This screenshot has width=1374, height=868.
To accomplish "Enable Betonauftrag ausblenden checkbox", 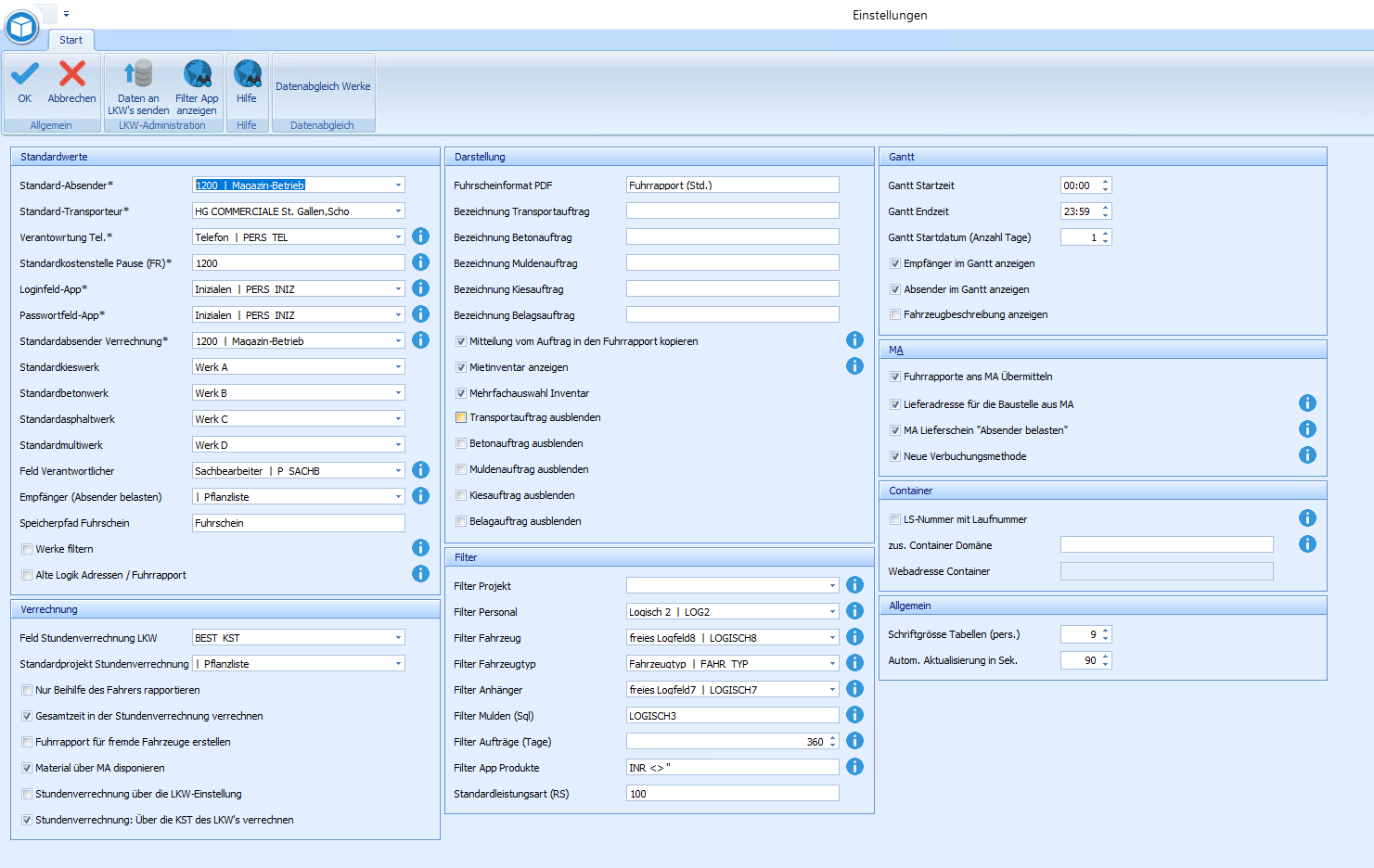I will 461,443.
